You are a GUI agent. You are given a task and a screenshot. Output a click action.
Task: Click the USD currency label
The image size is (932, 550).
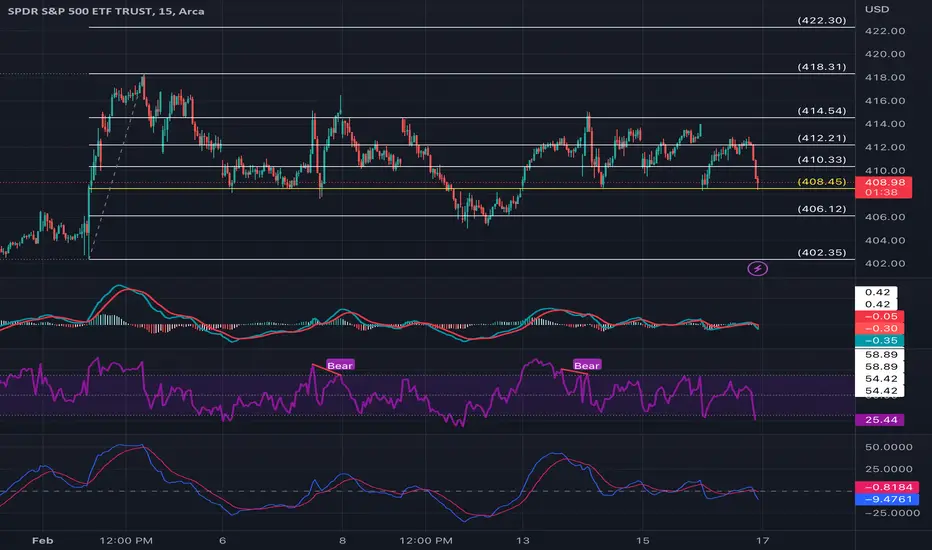[x=877, y=10]
